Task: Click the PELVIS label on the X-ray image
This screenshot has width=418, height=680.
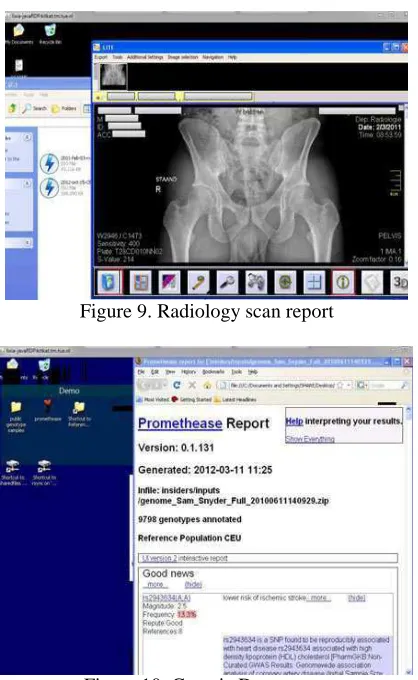Action: (389, 235)
